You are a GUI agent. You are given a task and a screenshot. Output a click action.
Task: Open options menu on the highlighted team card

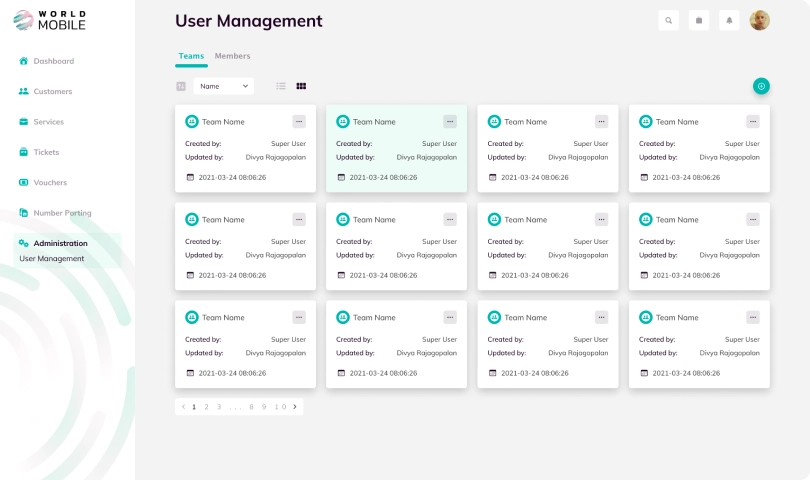[450, 121]
